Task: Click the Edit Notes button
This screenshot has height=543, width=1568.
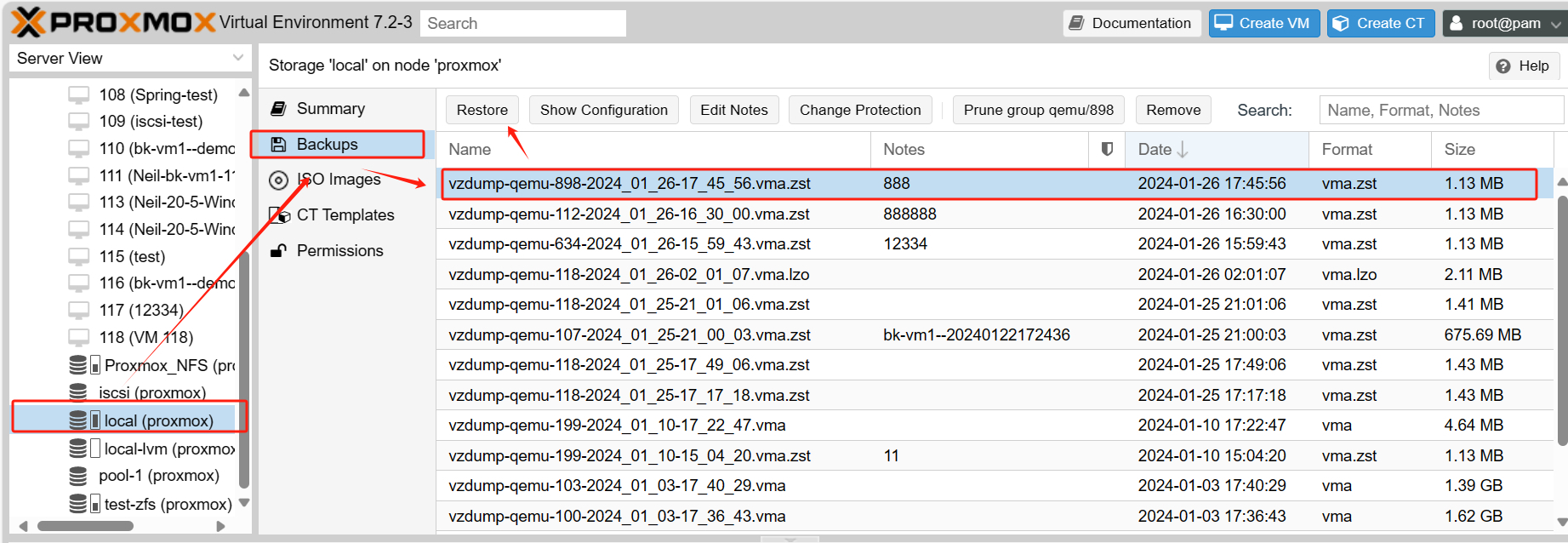Action: point(734,110)
